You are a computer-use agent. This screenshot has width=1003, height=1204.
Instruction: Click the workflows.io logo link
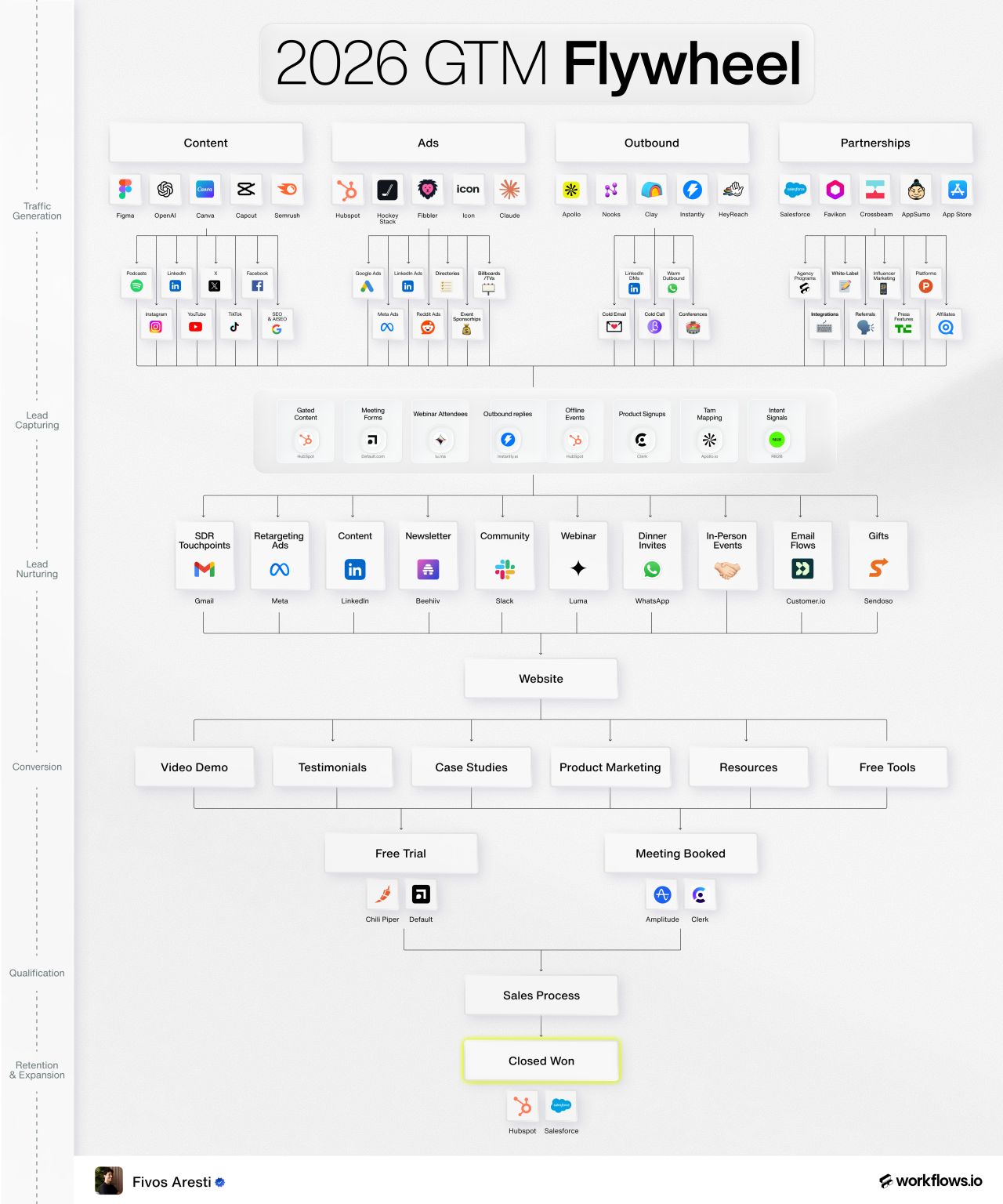(x=930, y=1181)
